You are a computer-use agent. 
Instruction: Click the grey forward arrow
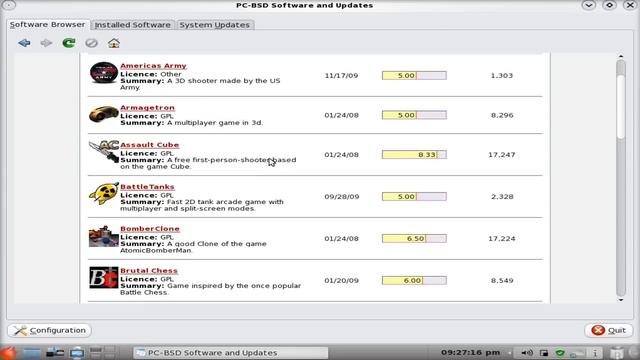[x=47, y=43]
